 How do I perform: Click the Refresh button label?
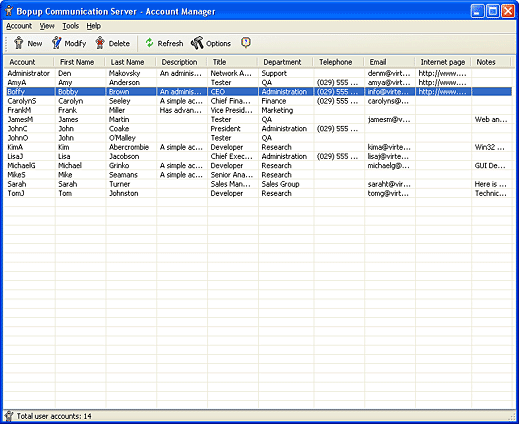(x=170, y=44)
